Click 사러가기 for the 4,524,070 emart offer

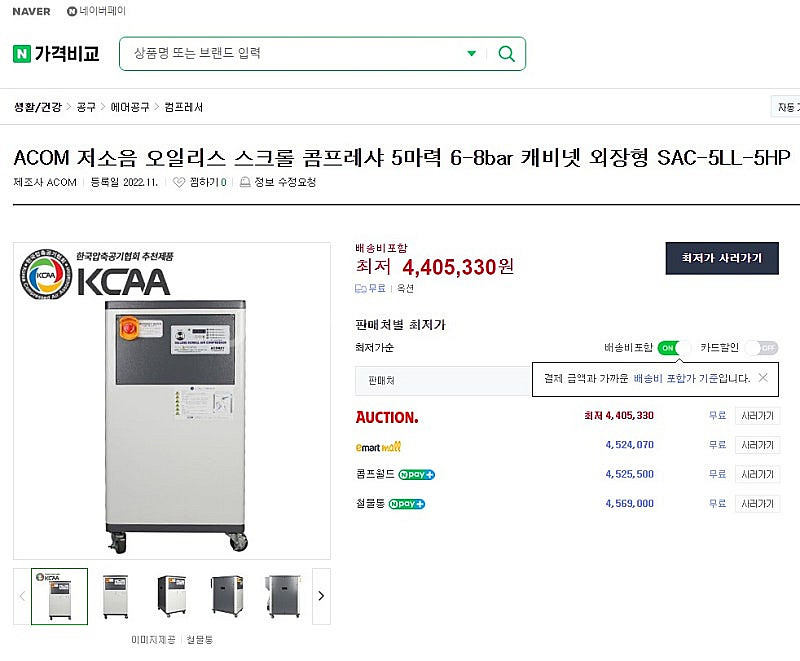click(757, 445)
